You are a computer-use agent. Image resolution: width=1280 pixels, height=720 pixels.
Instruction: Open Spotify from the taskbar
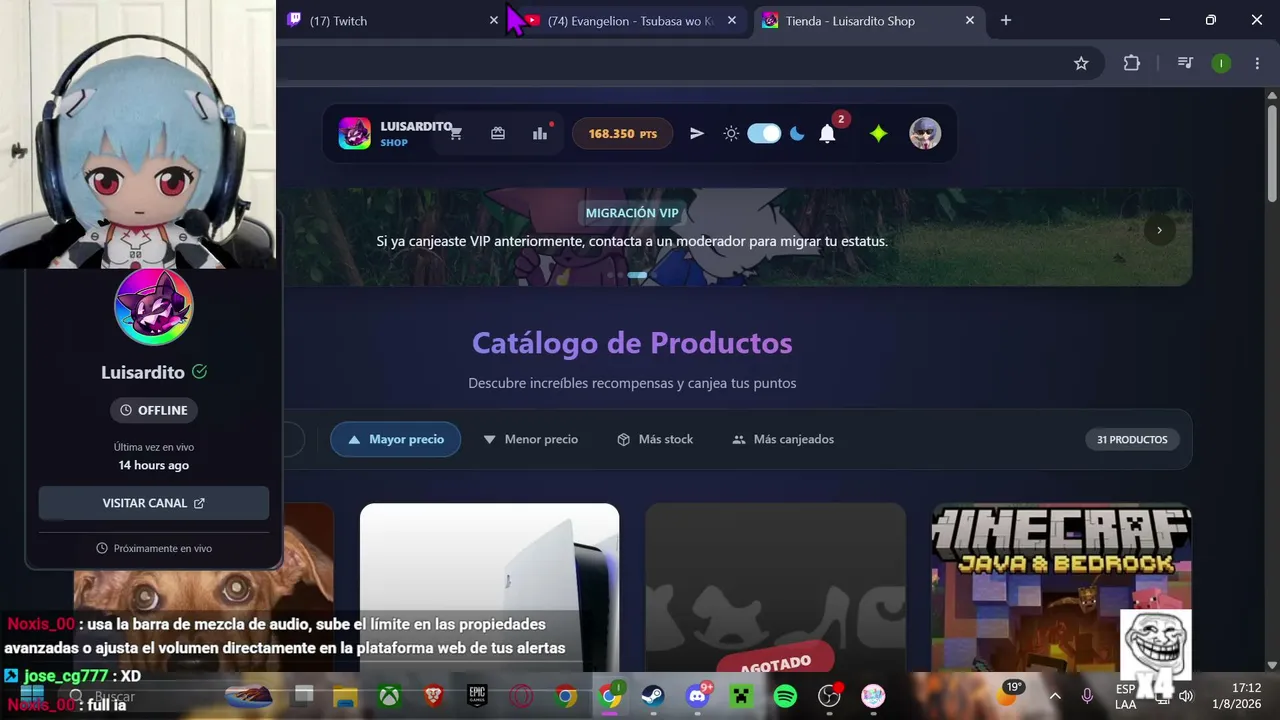click(785, 696)
